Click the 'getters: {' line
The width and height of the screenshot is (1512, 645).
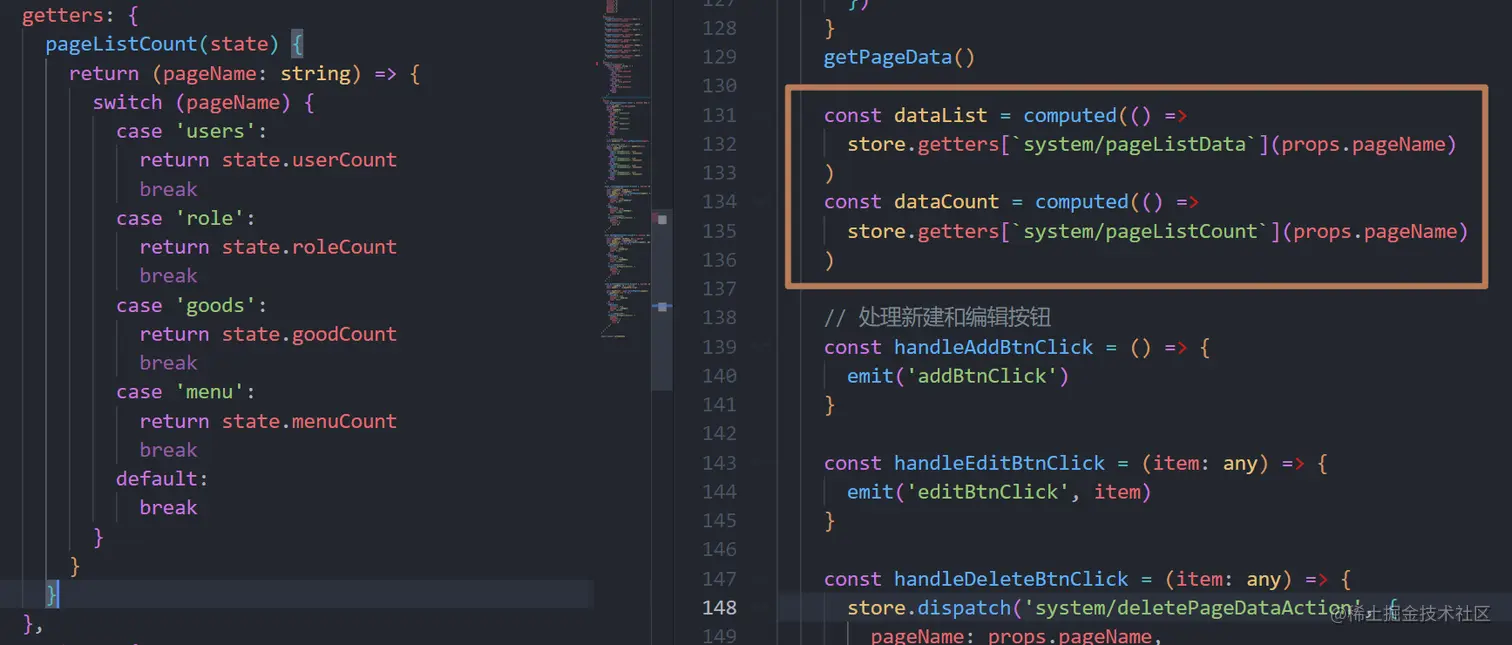pos(80,15)
